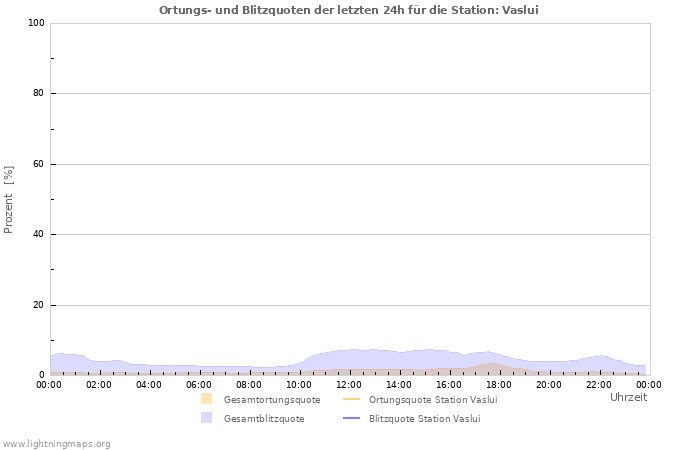The height and width of the screenshot is (450, 700).
Task: Click the lavender area plateau near 12:00
Action: click(354, 357)
